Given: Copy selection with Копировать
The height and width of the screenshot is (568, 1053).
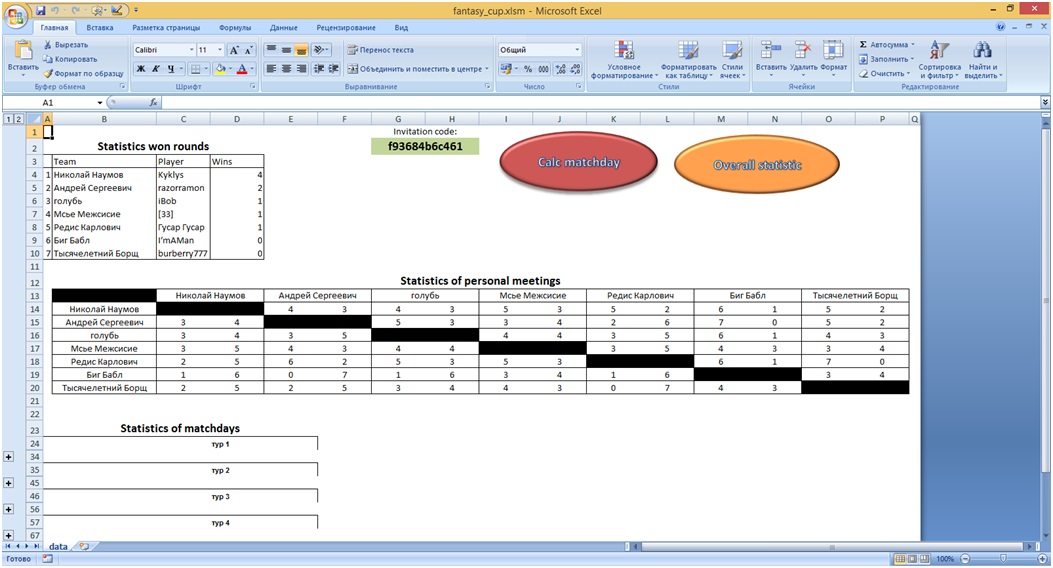Looking at the screenshot, I should coord(70,59).
